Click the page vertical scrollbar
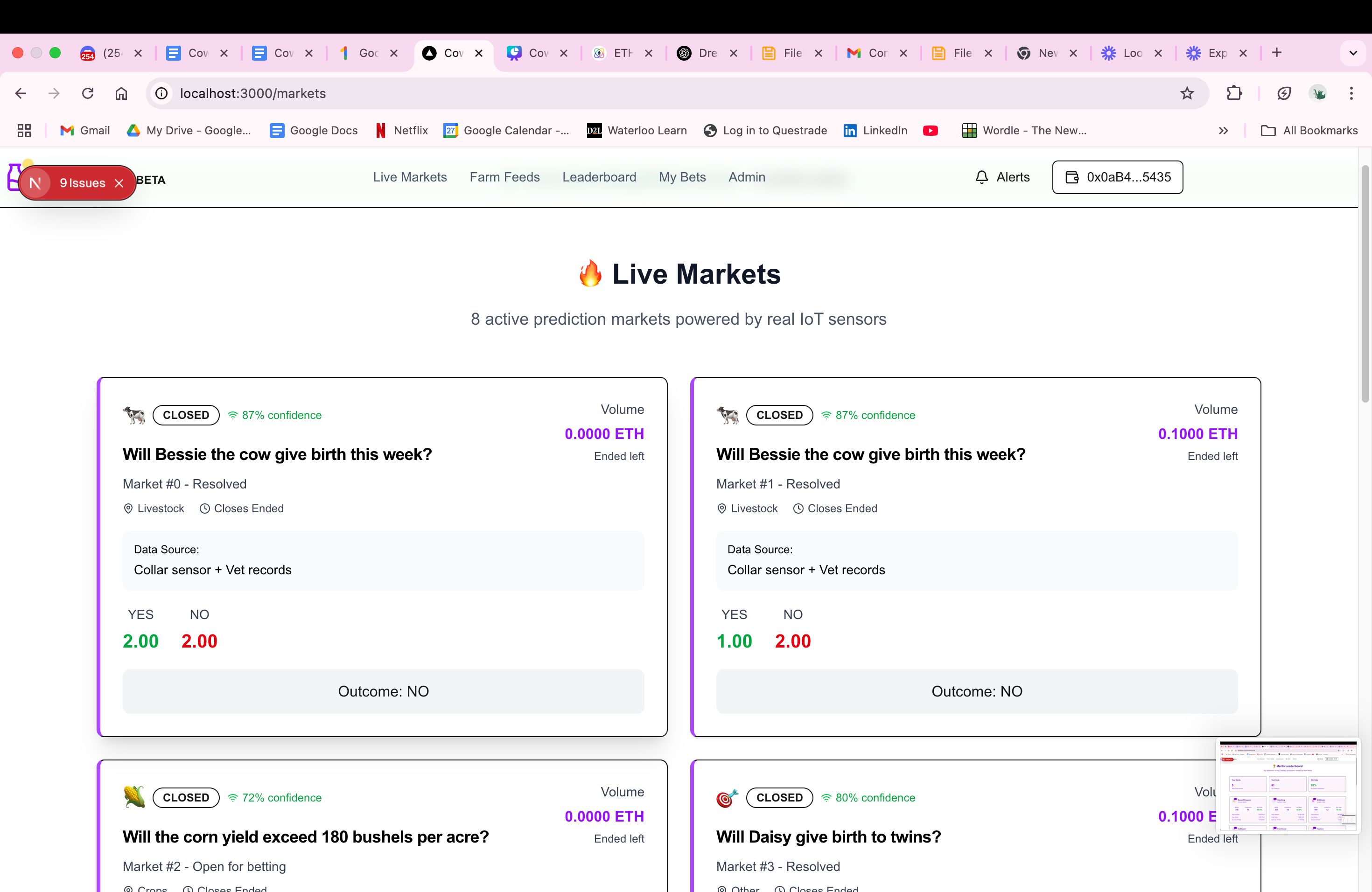1372x892 pixels. 1365,284
